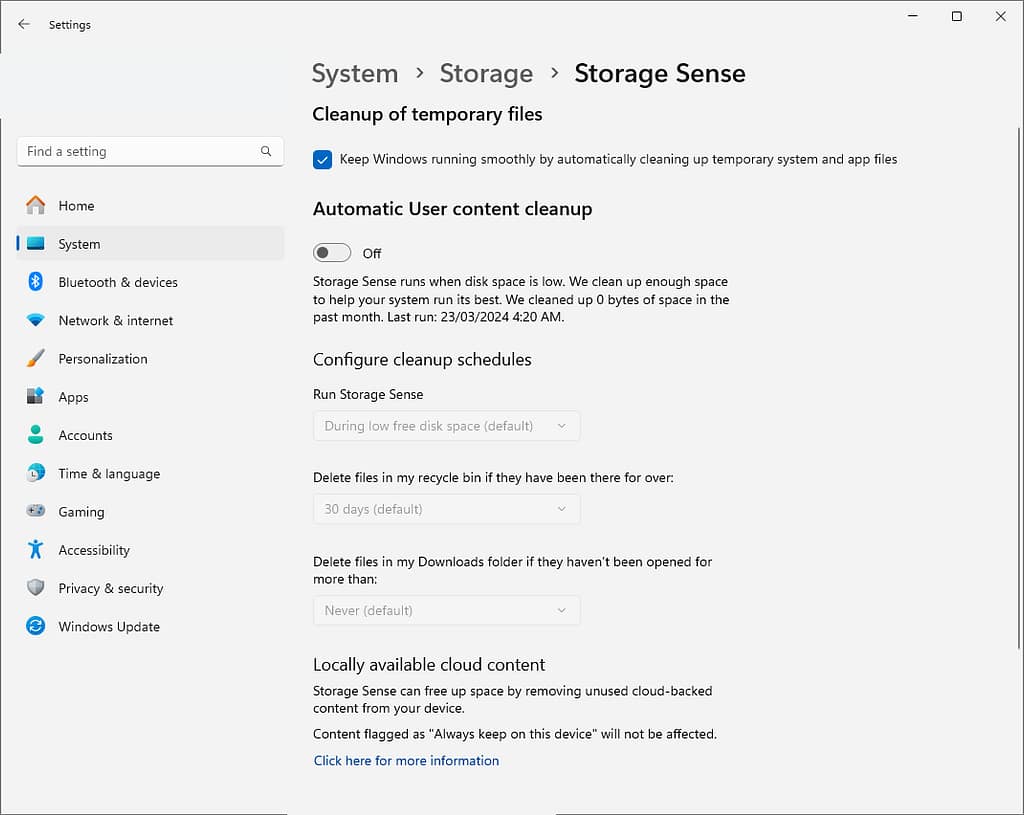This screenshot has height=815, width=1024.
Task: Open Accounts settings
Action: 85,435
